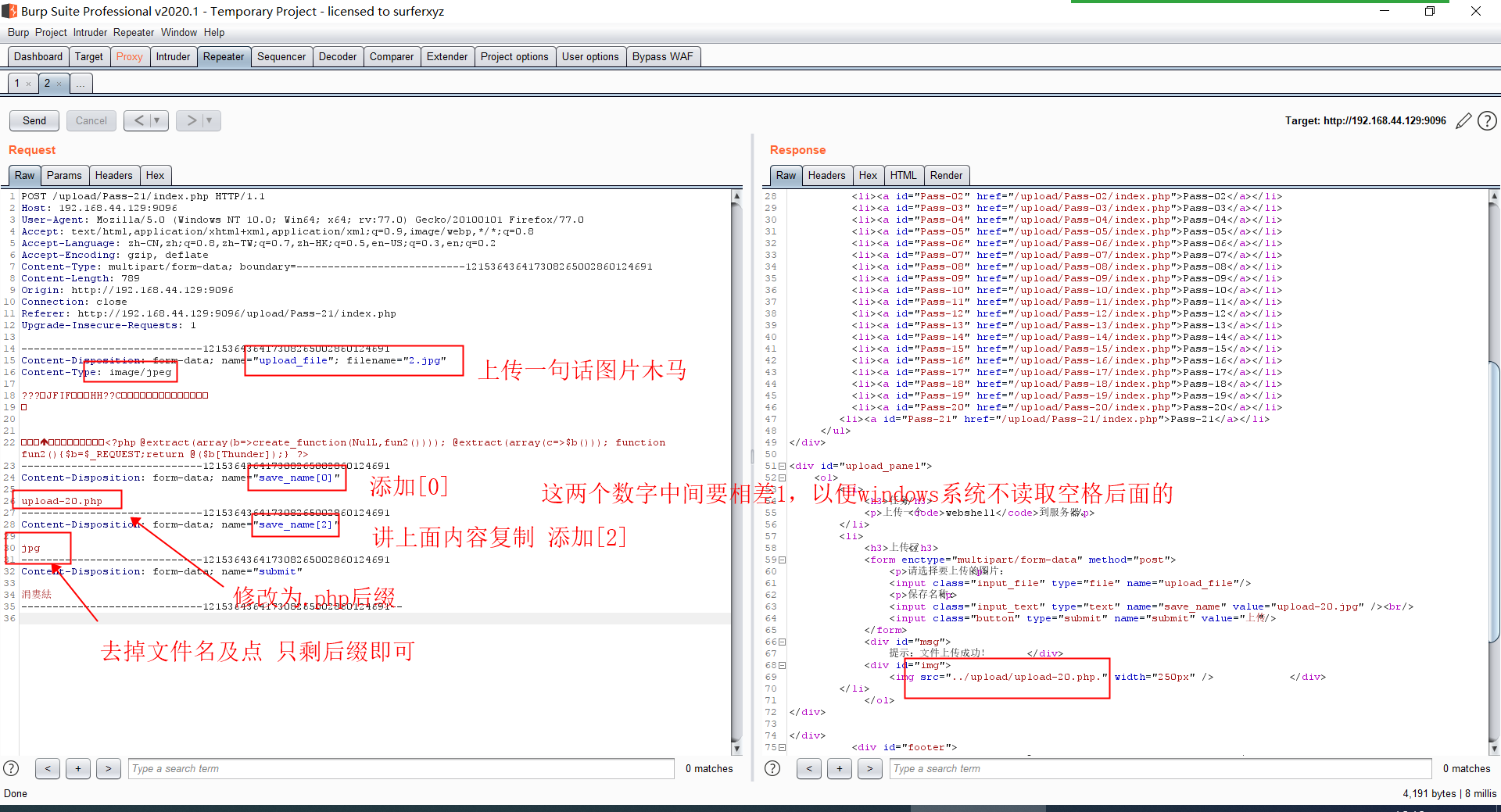
Task: Click the plus button in Request search bar
Action: click(78, 768)
